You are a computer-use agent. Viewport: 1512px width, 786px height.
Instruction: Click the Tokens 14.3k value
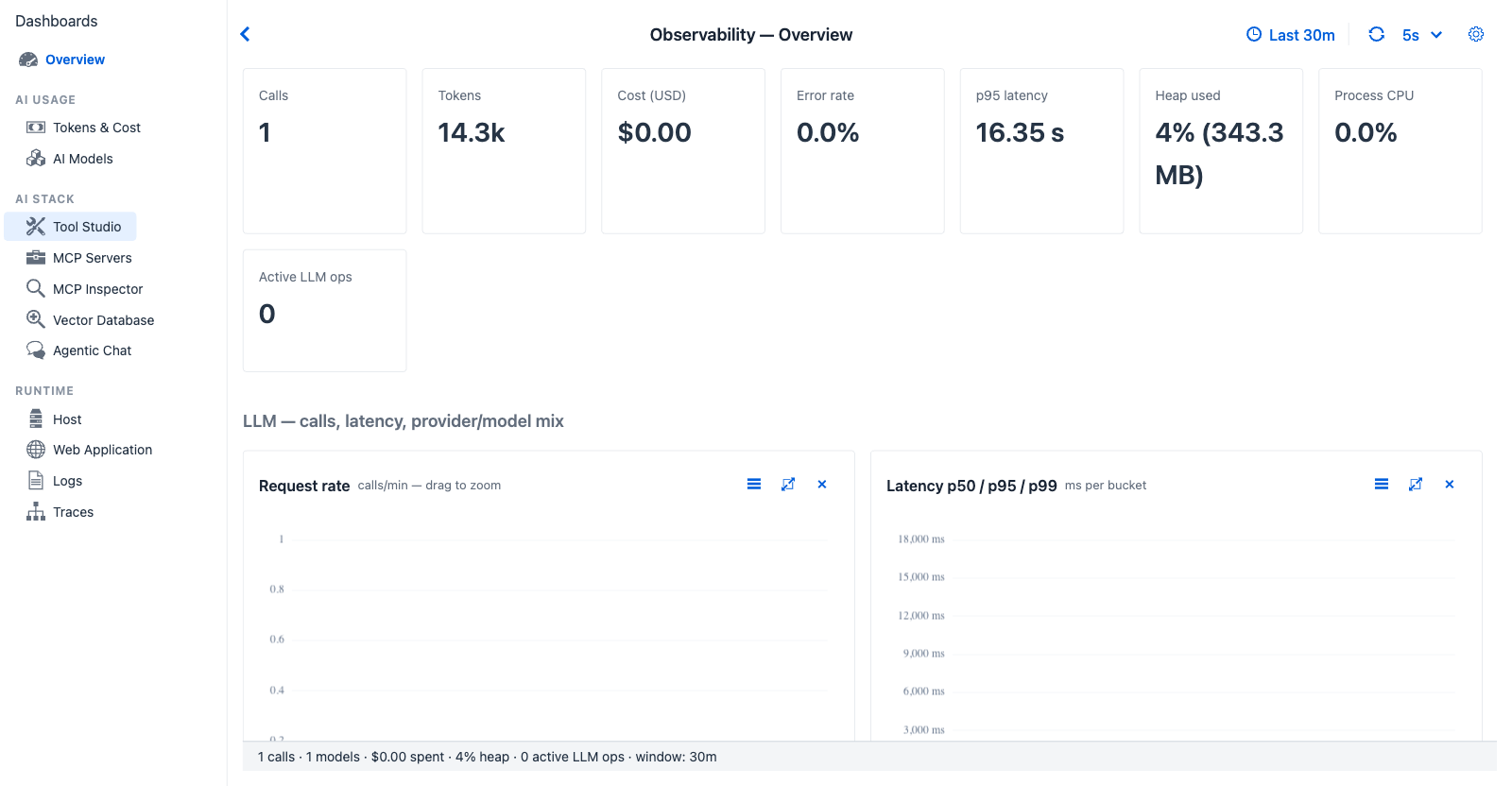[472, 132]
